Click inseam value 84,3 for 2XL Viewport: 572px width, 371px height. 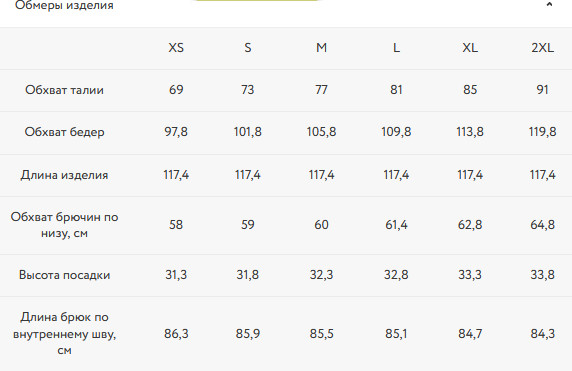pyautogui.click(x=542, y=333)
